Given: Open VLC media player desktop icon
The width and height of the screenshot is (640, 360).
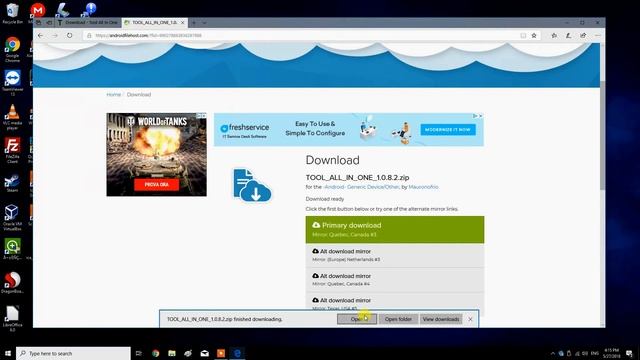Looking at the screenshot, I should point(12,117).
